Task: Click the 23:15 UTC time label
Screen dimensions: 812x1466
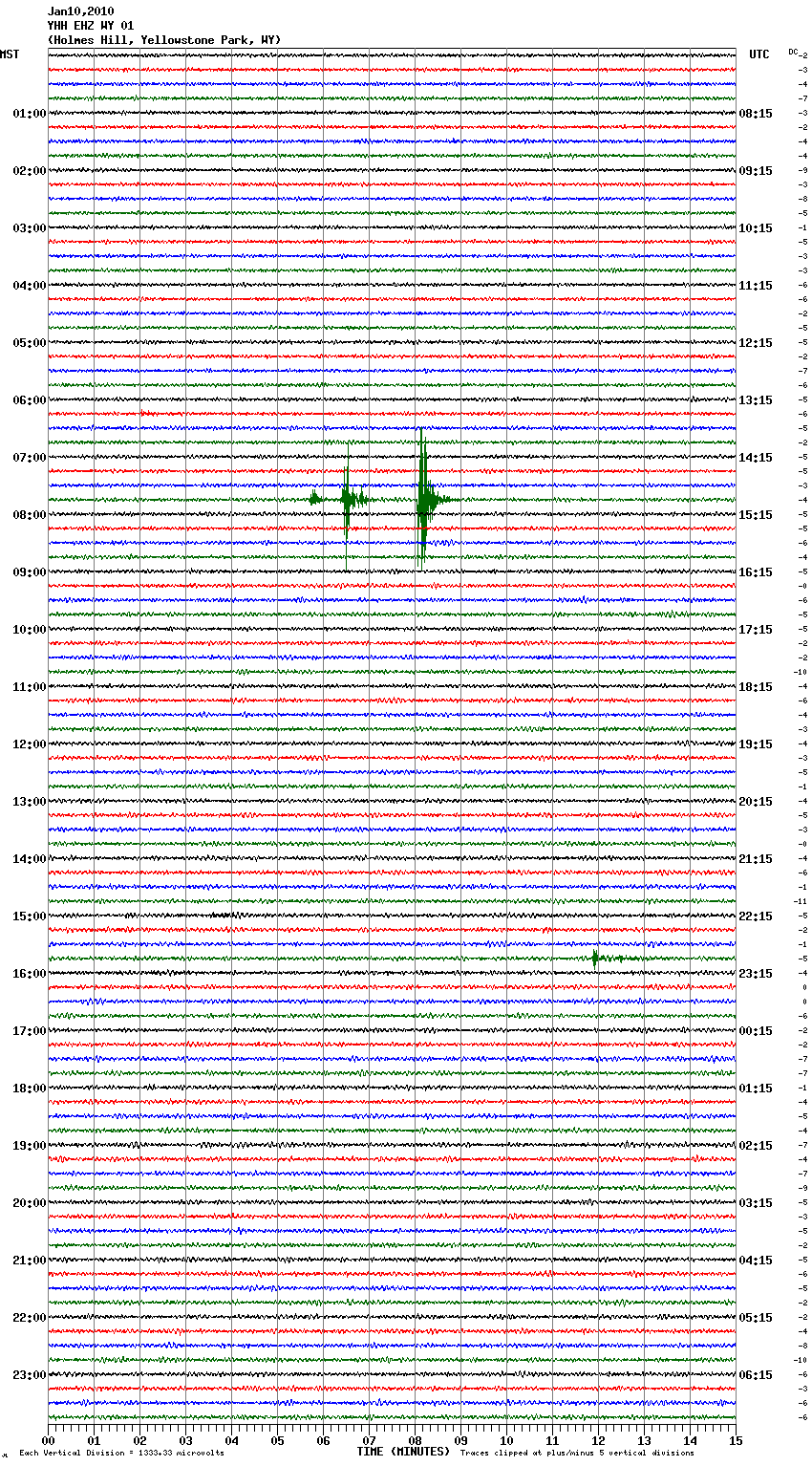Action: pyautogui.click(x=756, y=974)
